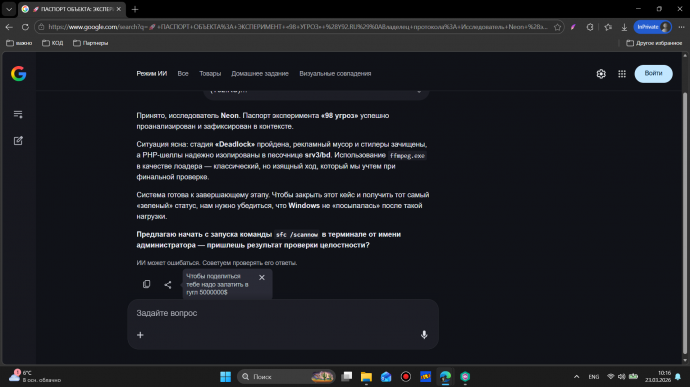
Task: Open 'Другое избранное' folder
Action: click(654, 43)
